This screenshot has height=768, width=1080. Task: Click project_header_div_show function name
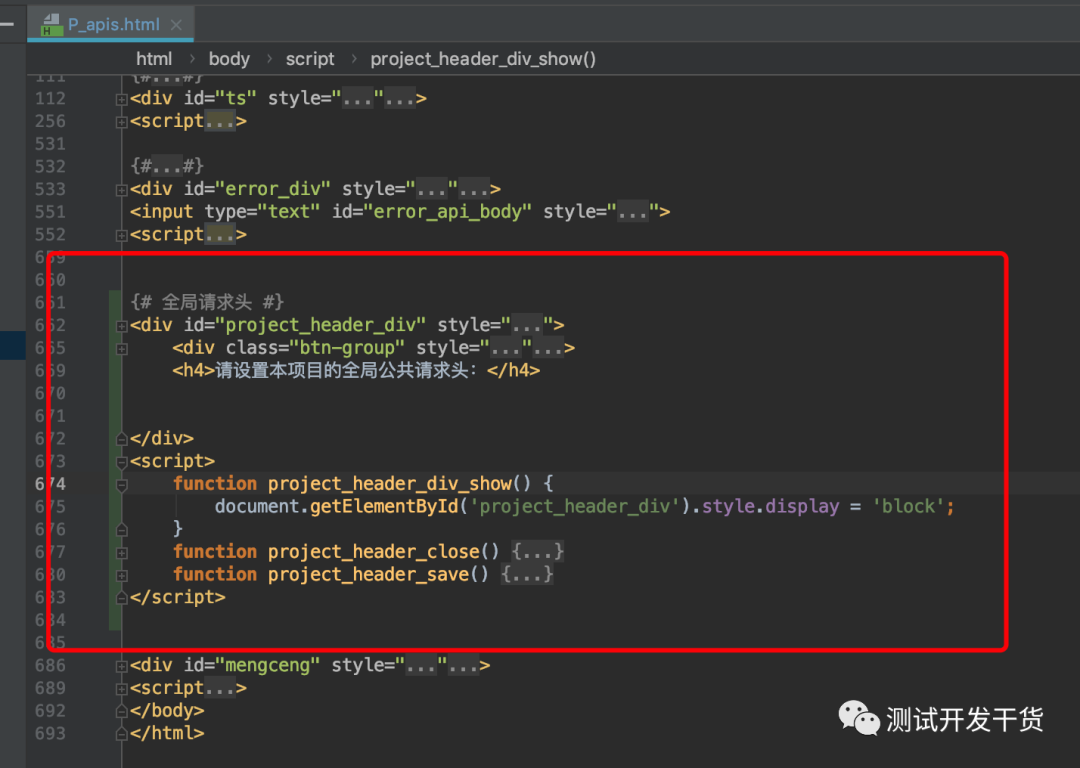coord(390,484)
